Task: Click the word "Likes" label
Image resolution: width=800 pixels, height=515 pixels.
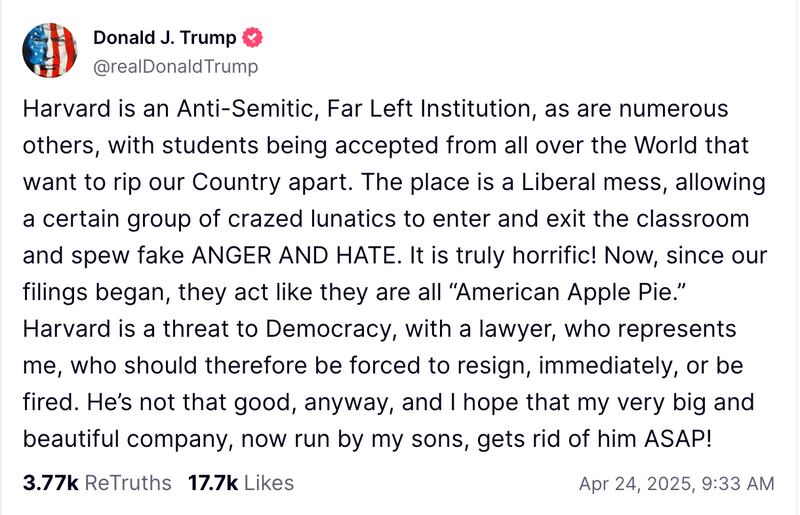Action: click(x=269, y=483)
